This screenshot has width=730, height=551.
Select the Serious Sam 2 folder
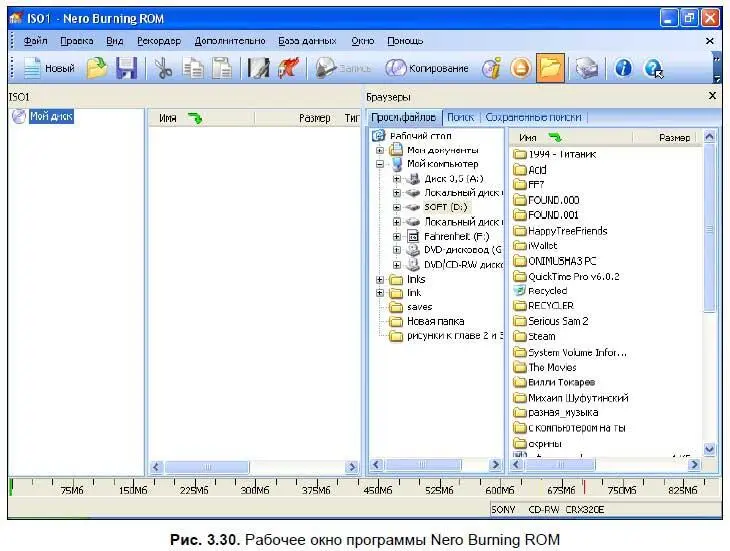(x=558, y=321)
